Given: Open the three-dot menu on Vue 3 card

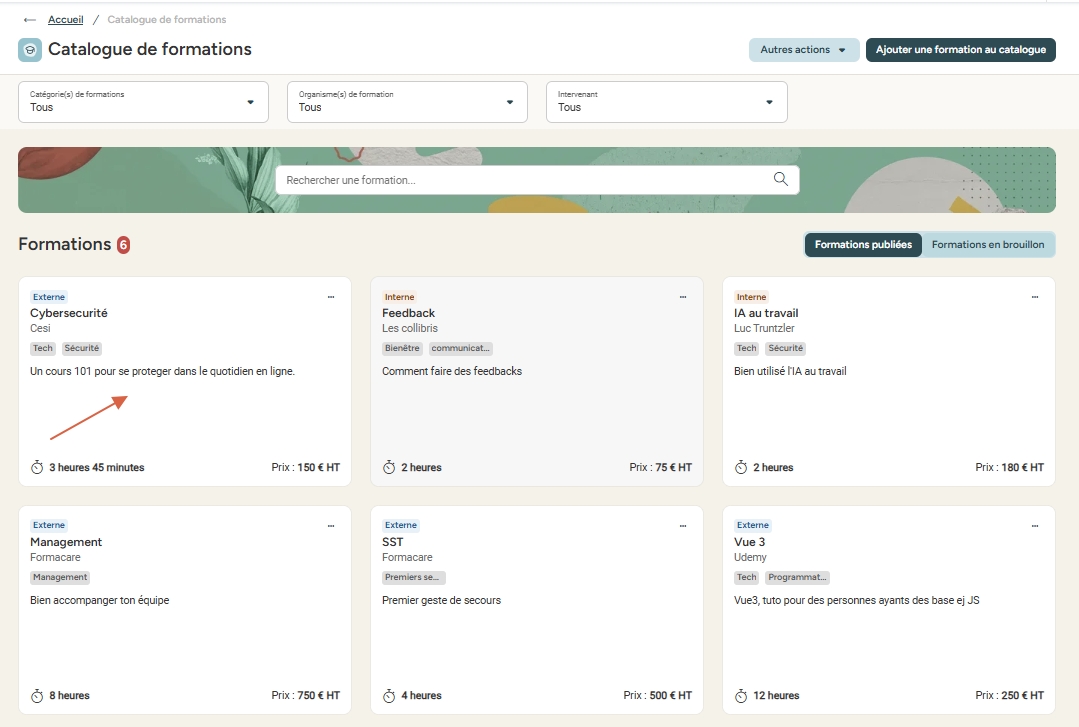Looking at the screenshot, I should click(x=1035, y=526).
